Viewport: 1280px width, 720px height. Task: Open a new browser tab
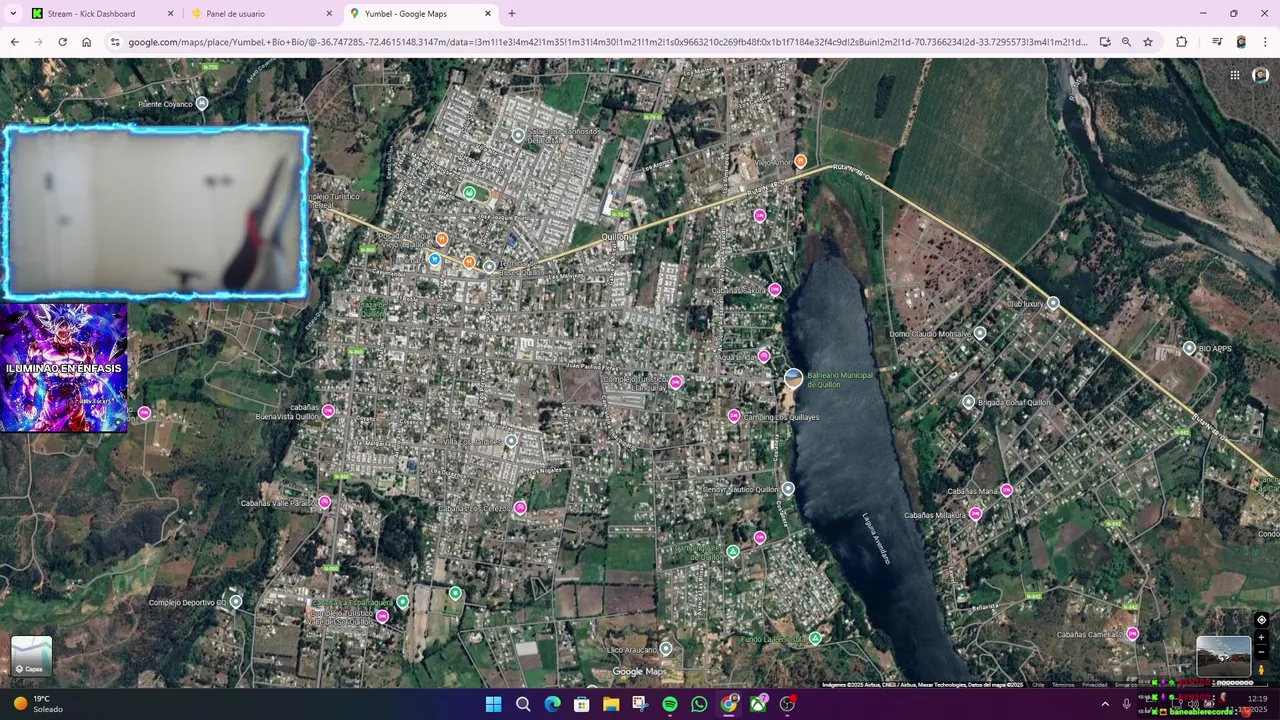[x=512, y=14]
